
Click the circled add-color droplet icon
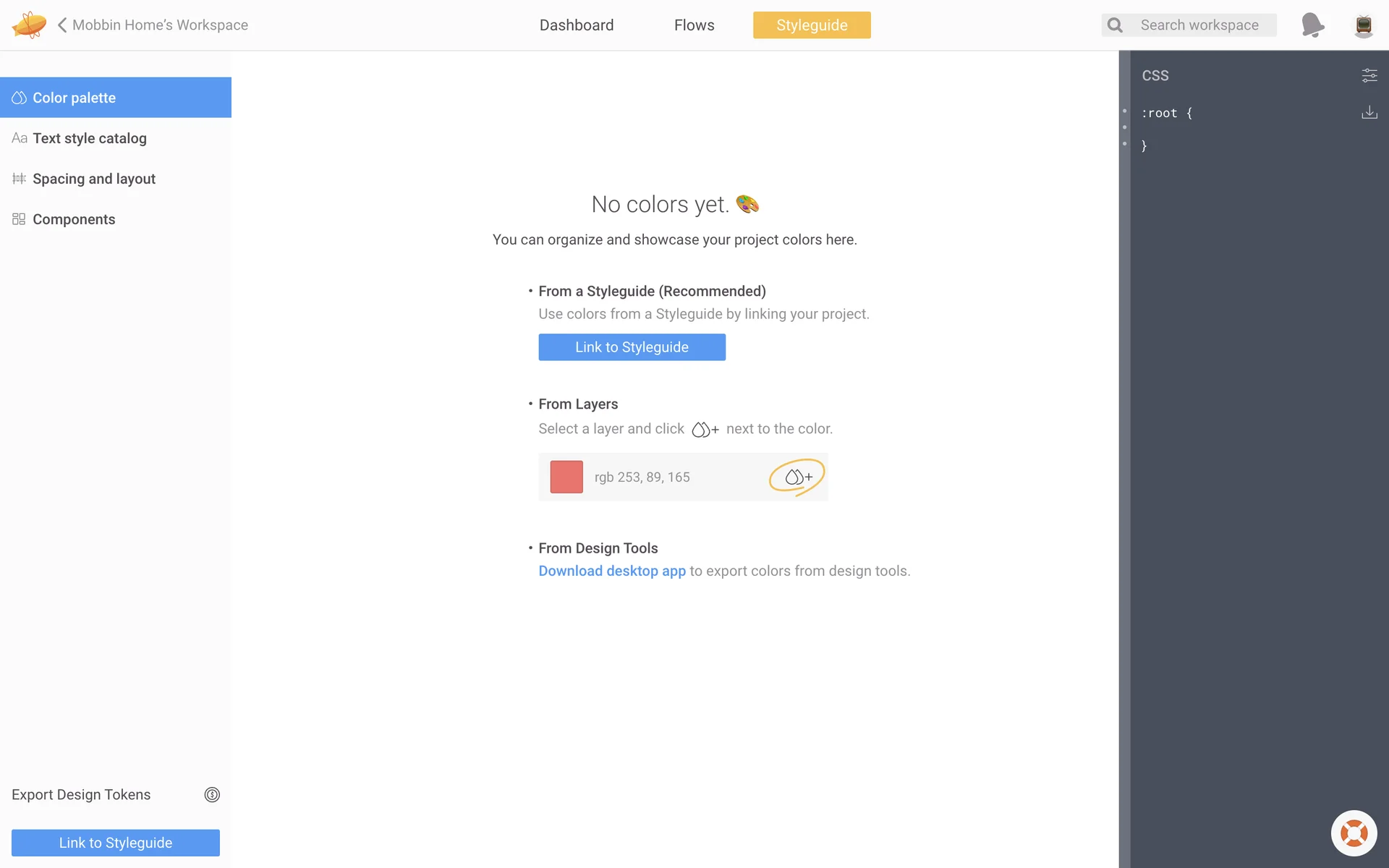pos(798,477)
